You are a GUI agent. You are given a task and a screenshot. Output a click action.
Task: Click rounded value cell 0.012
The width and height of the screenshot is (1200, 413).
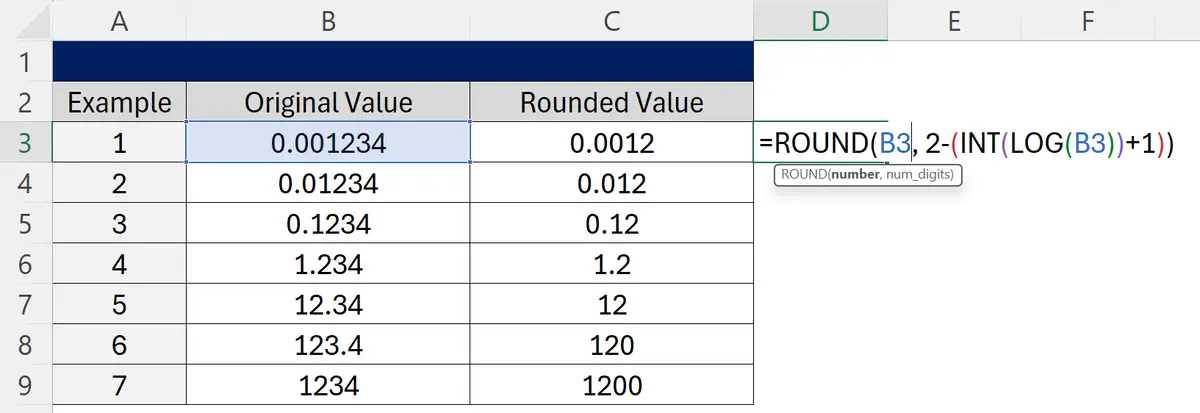(611, 183)
